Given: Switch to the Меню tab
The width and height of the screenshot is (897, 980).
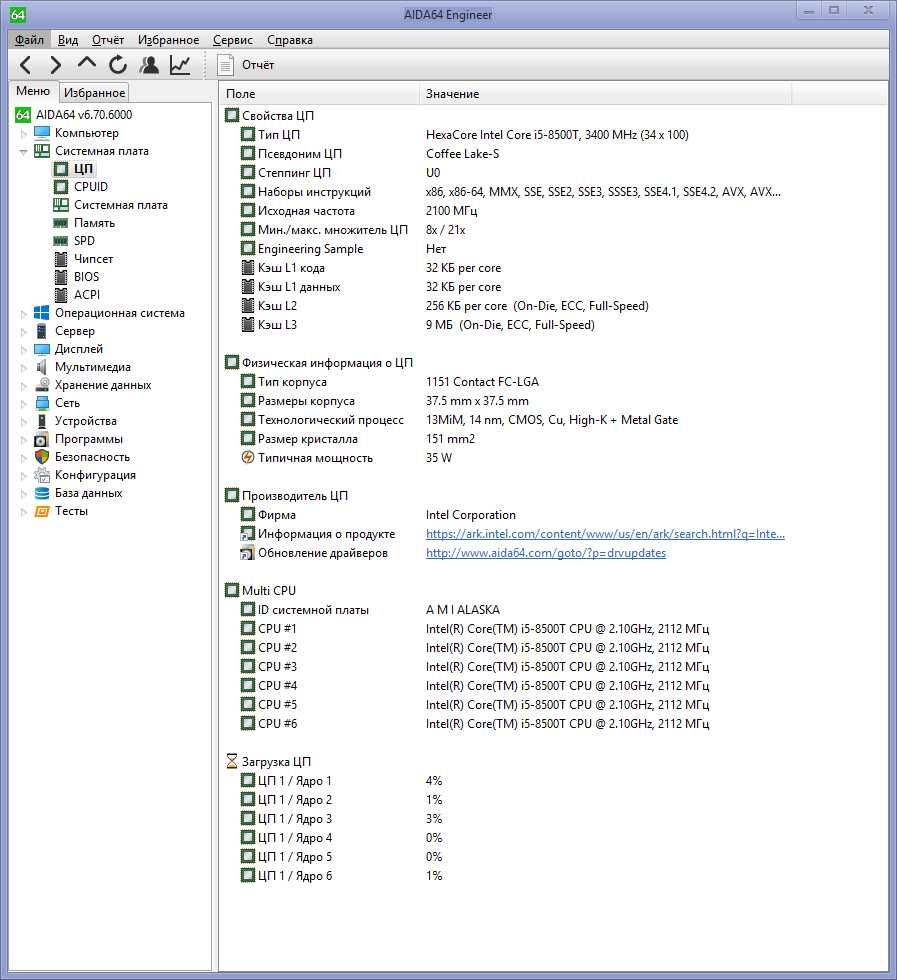Looking at the screenshot, I should click(x=33, y=91).
